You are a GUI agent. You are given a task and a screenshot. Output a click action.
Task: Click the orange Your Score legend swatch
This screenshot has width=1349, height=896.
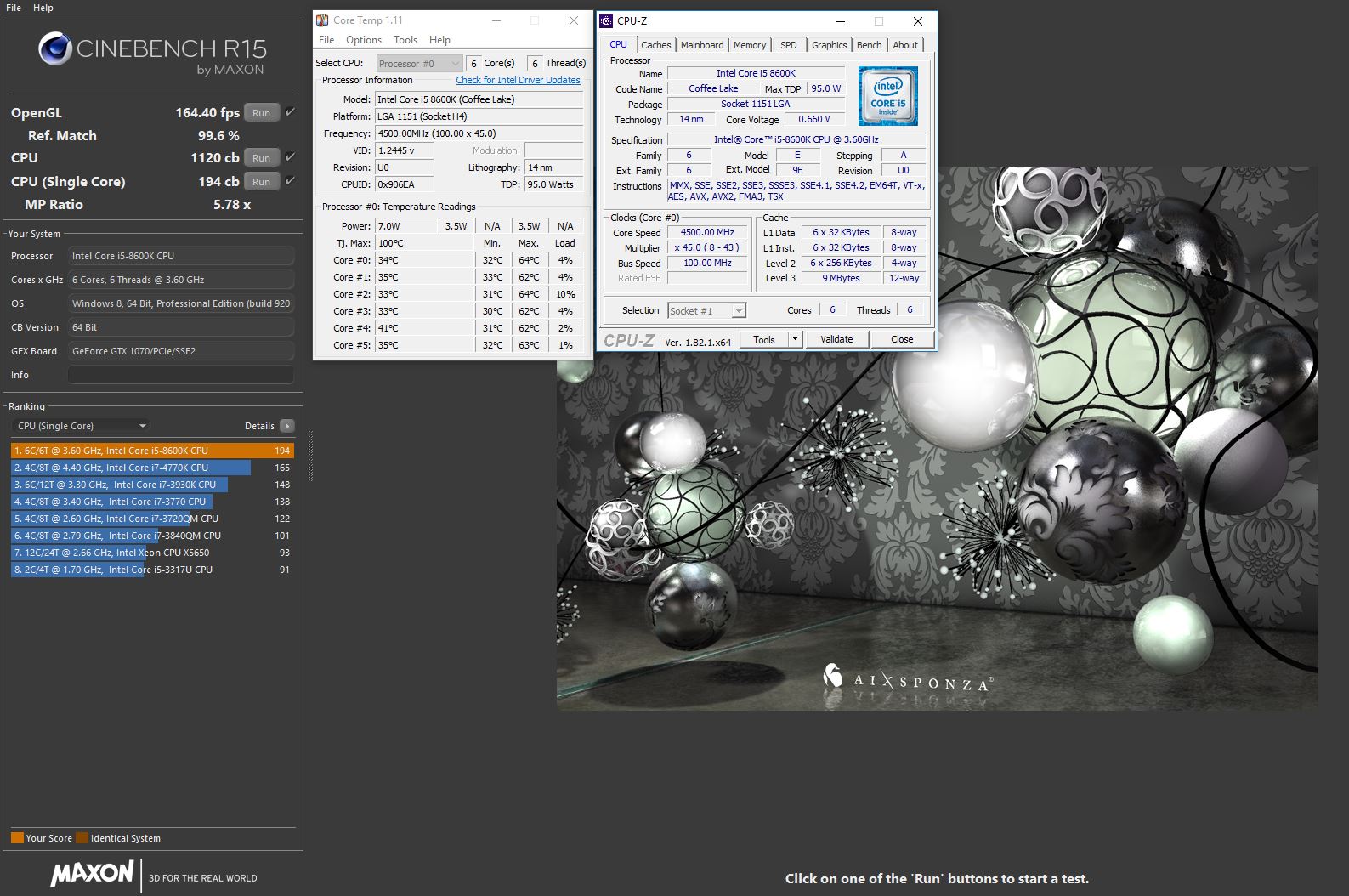click(17, 838)
